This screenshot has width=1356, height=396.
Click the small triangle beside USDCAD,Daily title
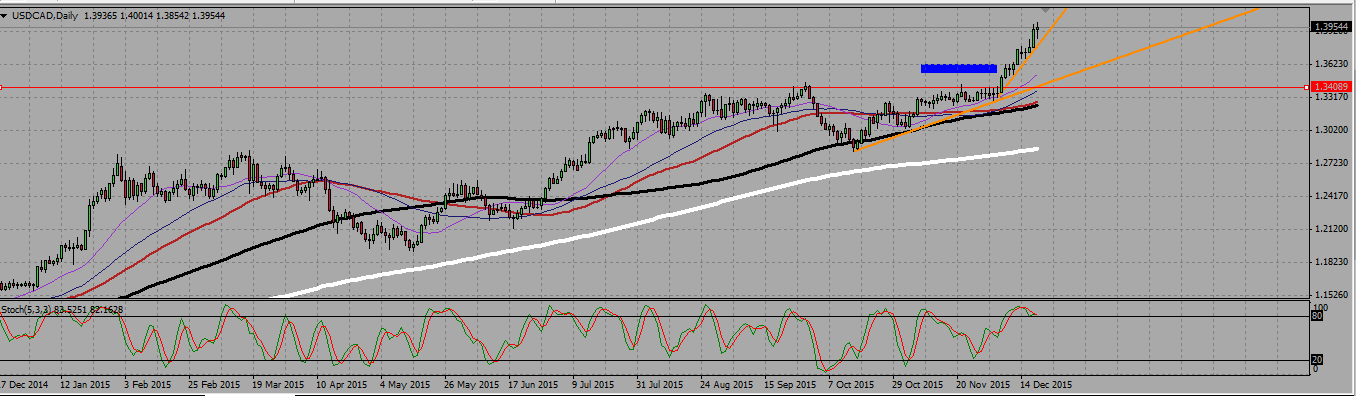5,14
